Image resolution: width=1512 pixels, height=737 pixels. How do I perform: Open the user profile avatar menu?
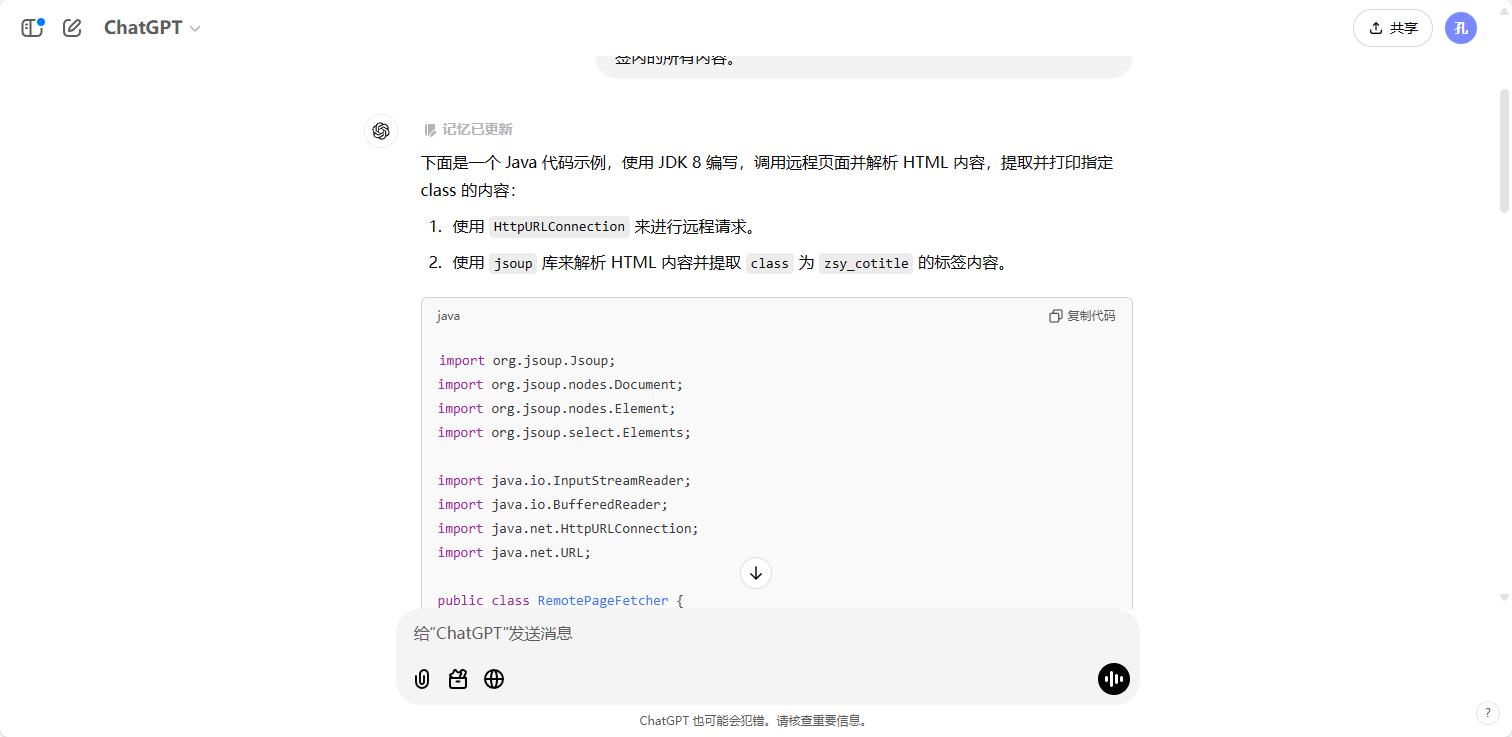(1460, 28)
